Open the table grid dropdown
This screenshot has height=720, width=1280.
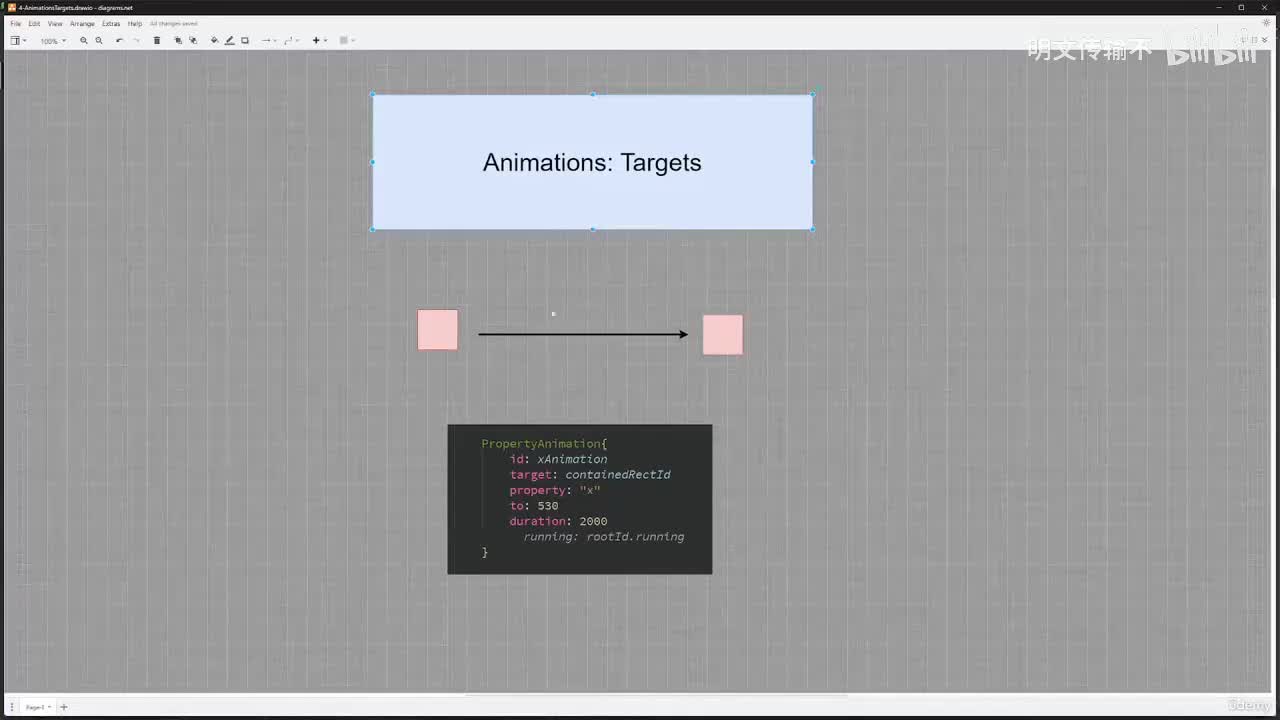click(347, 40)
